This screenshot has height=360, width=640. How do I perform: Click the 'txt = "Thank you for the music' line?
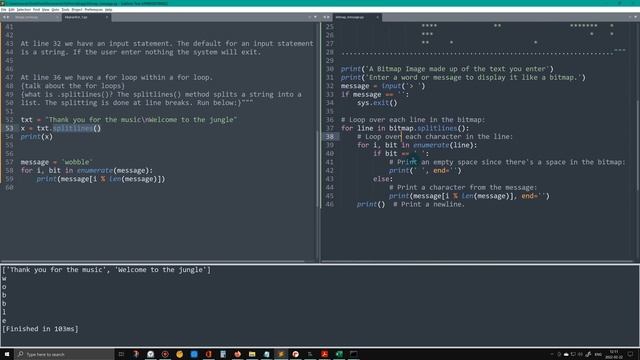pyautogui.click(x=129, y=120)
